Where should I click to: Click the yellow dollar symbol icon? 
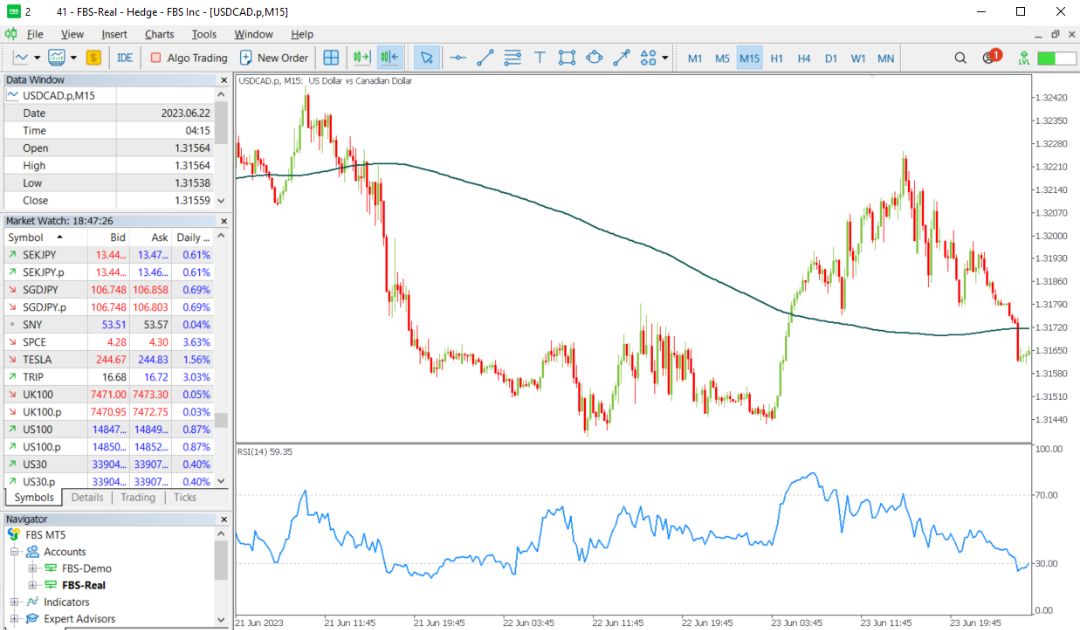pos(94,58)
